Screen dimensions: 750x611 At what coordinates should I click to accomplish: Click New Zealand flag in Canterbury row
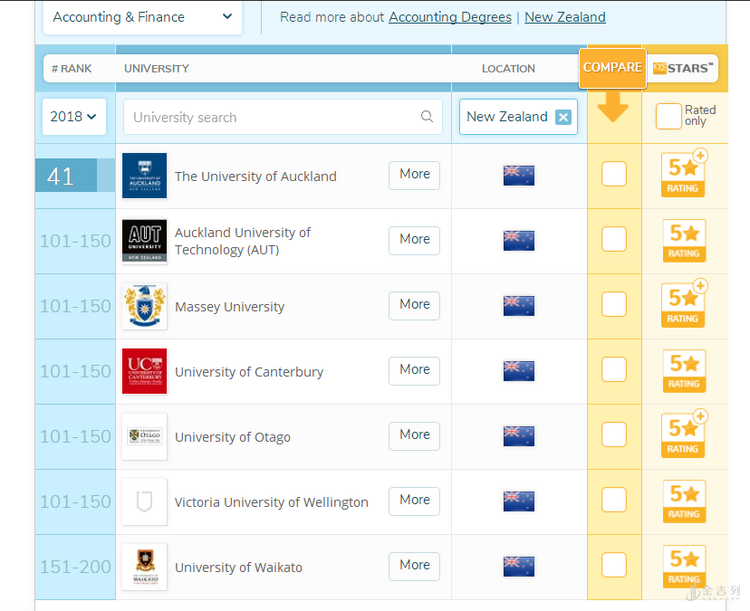pos(519,371)
